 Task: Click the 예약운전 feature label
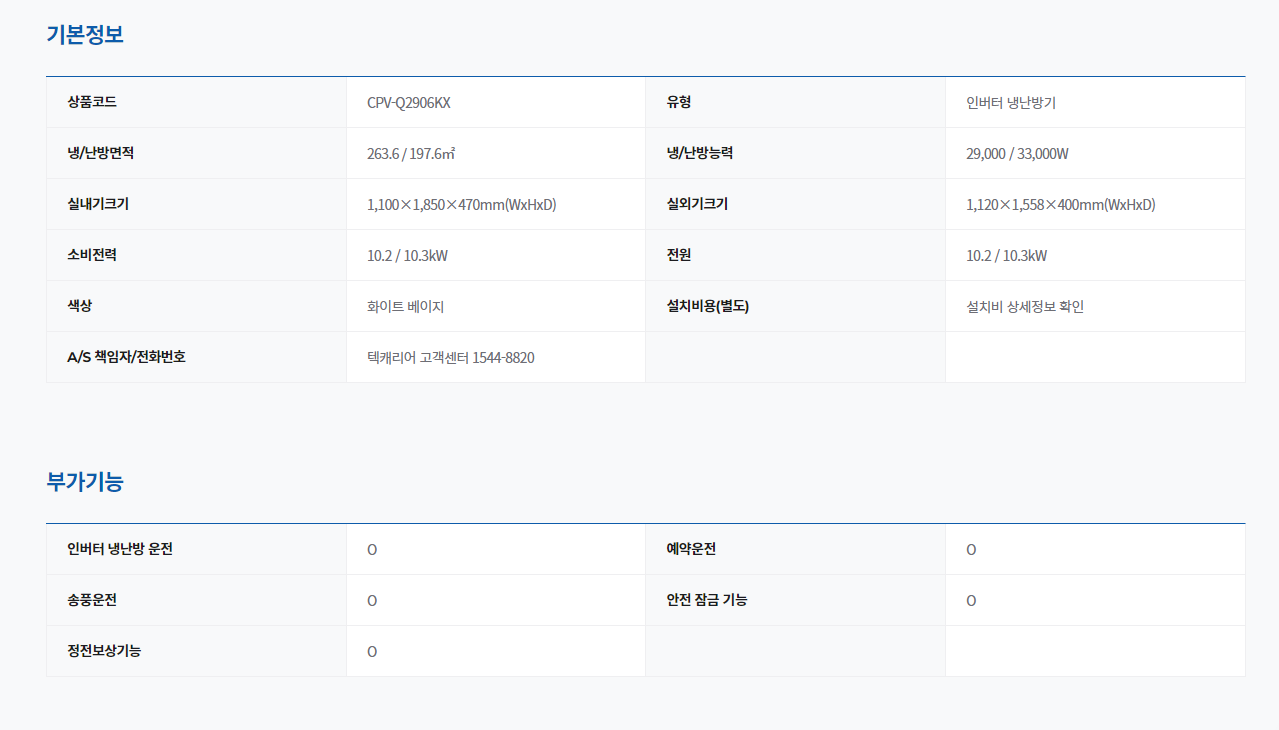(691, 549)
